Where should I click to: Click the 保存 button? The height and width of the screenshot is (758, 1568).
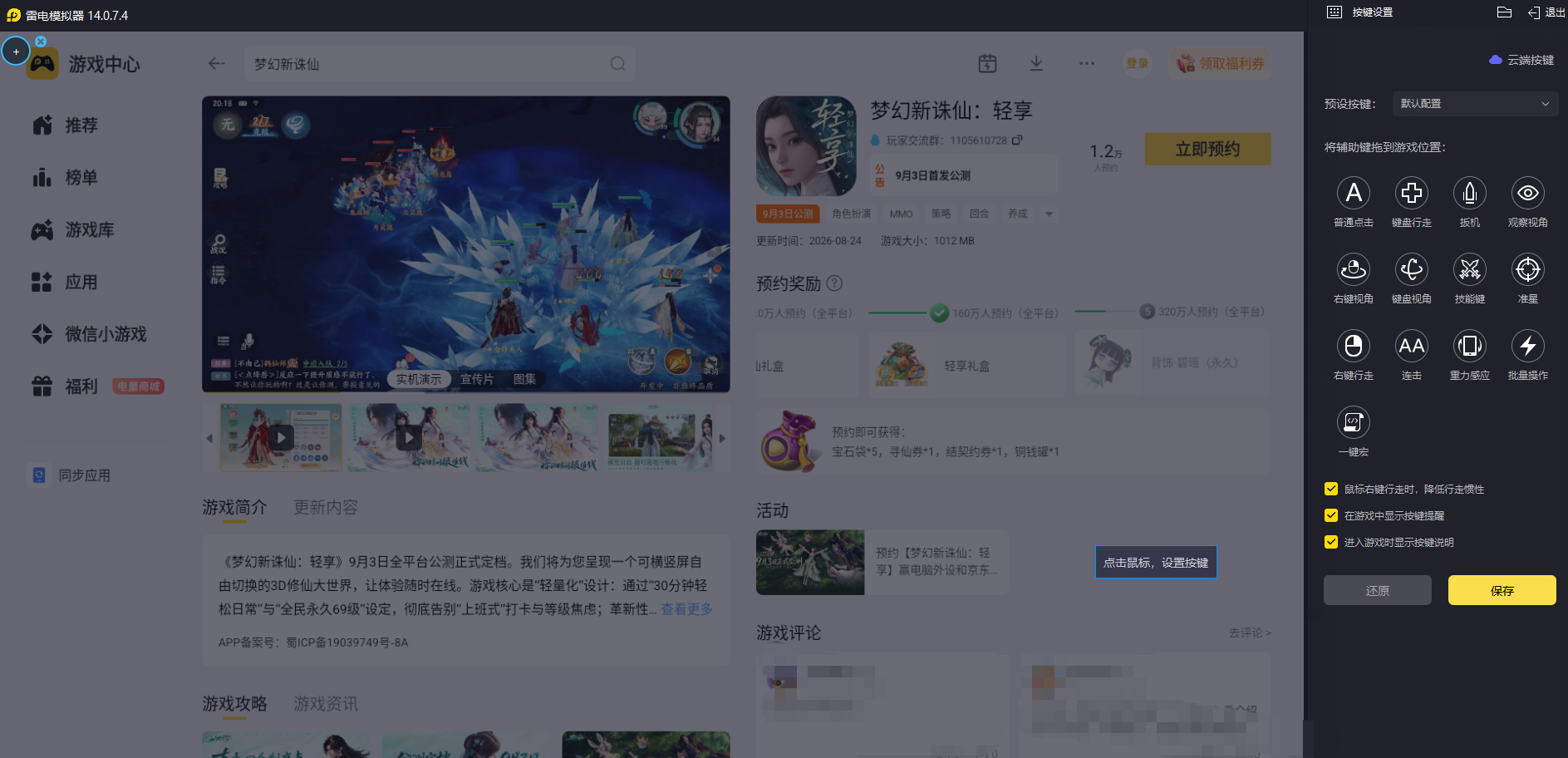(x=1502, y=590)
